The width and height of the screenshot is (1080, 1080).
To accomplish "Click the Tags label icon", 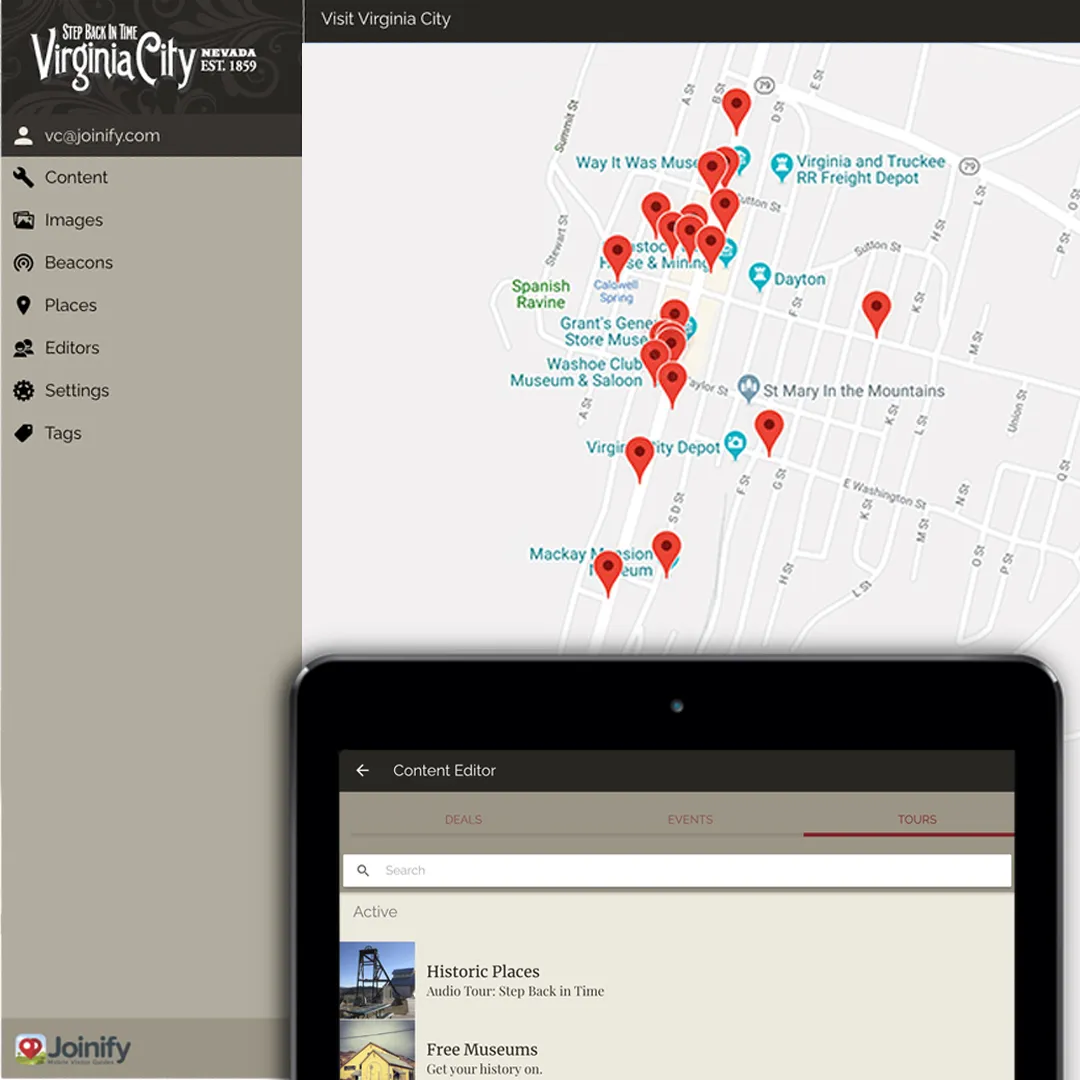I will pyautogui.click(x=23, y=433).
